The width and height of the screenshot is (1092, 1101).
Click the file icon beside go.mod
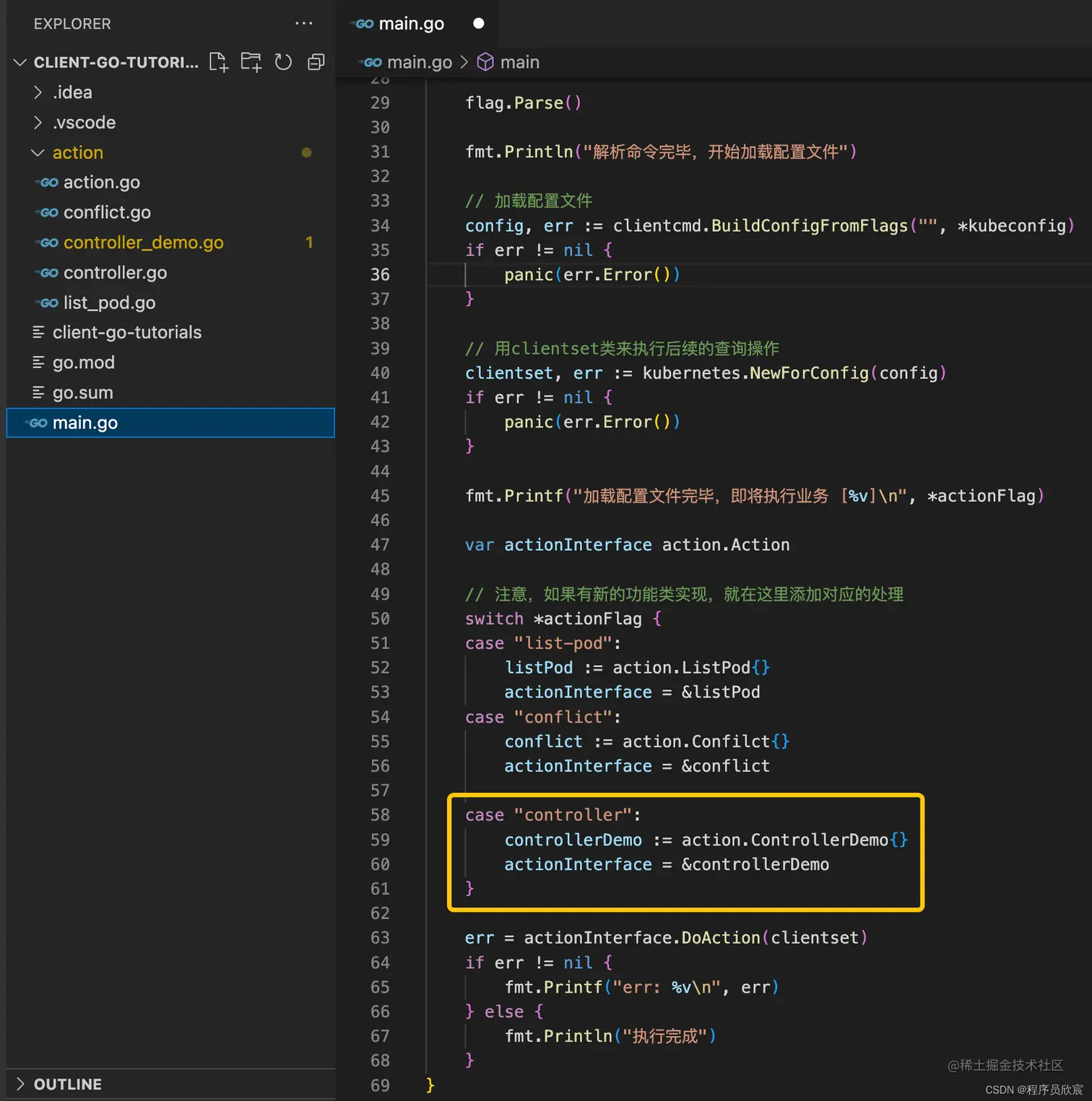coord(38,362)
